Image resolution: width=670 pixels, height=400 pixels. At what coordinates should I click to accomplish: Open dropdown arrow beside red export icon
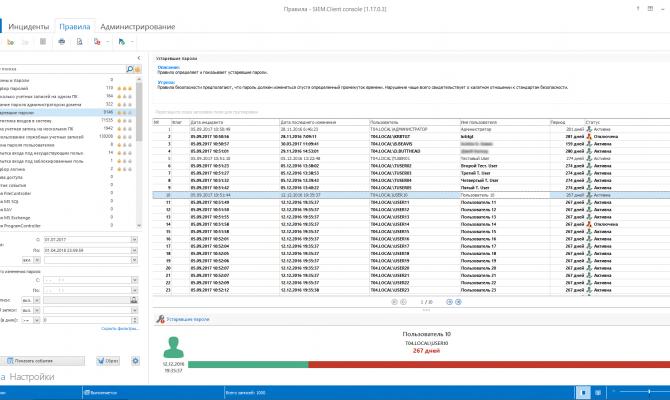tap(107, 42)
